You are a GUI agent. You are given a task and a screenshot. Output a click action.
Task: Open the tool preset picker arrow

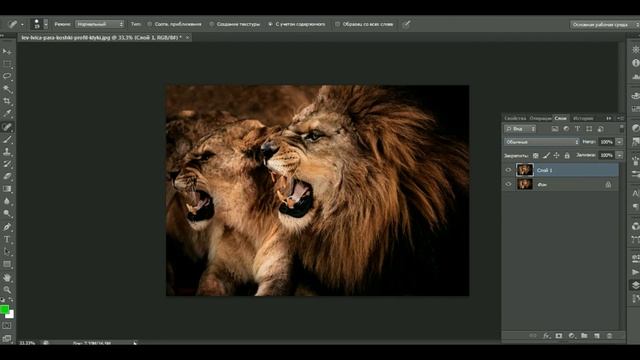click(22, 24)
